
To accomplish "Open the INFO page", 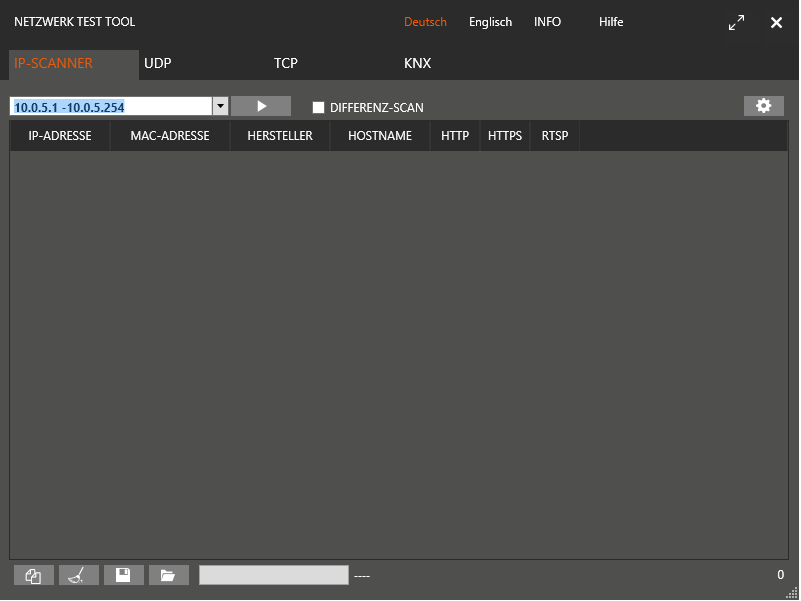I will coord(547,22).
